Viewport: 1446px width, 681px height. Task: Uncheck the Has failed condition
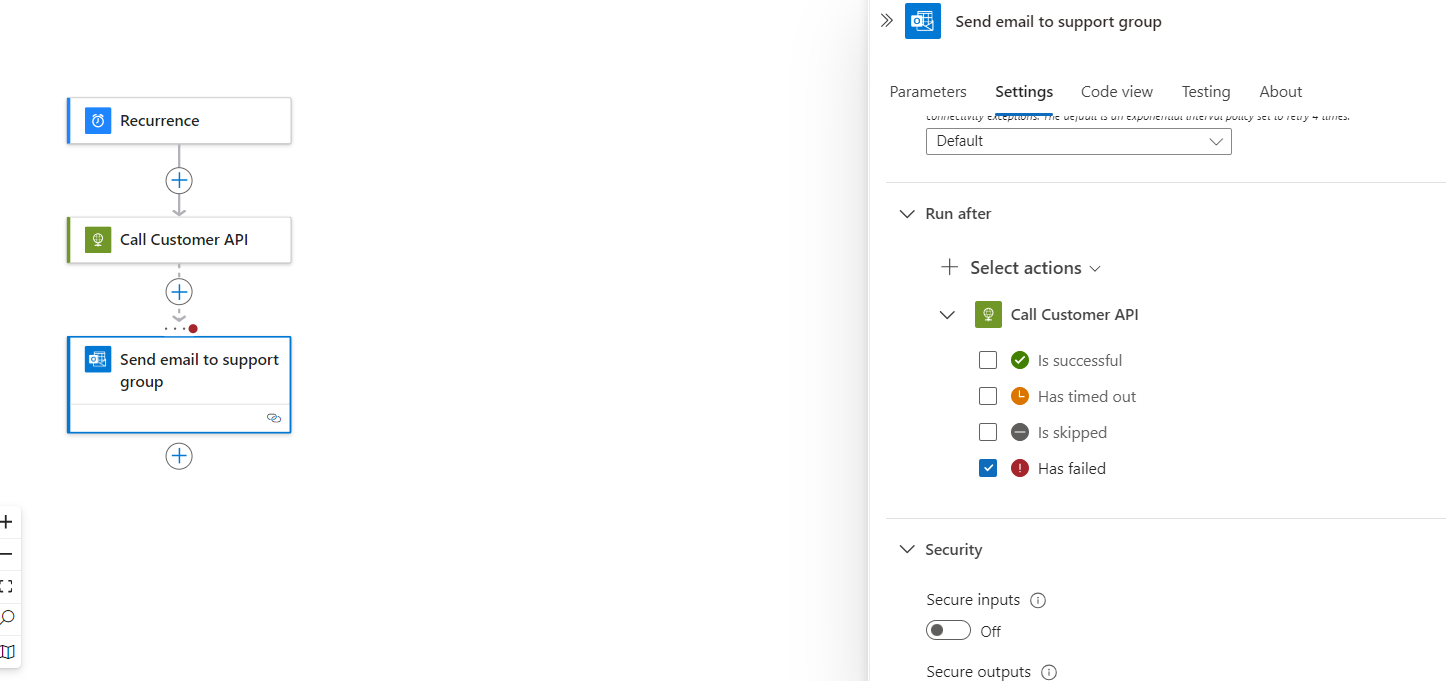(x=988, y=467)
